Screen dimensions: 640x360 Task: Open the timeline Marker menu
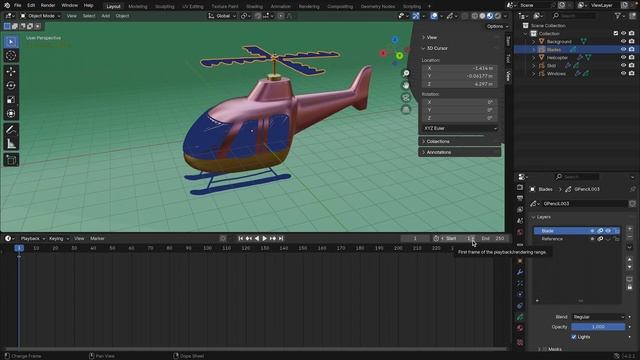[x=97, y=238]
